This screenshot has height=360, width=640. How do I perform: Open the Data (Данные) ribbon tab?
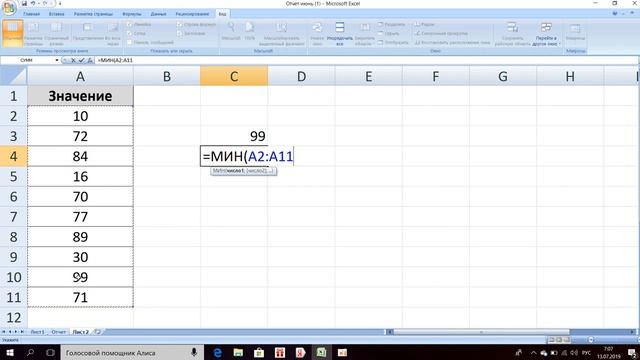pyautogui.click(x=158, y=14)
